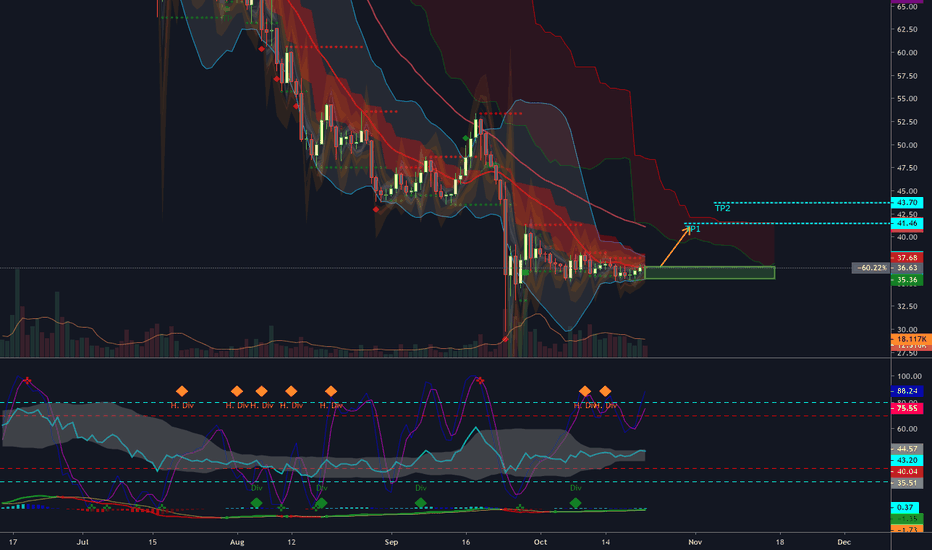
Task: Click the Oct label on time axis
Action: (x=540, y=542)
